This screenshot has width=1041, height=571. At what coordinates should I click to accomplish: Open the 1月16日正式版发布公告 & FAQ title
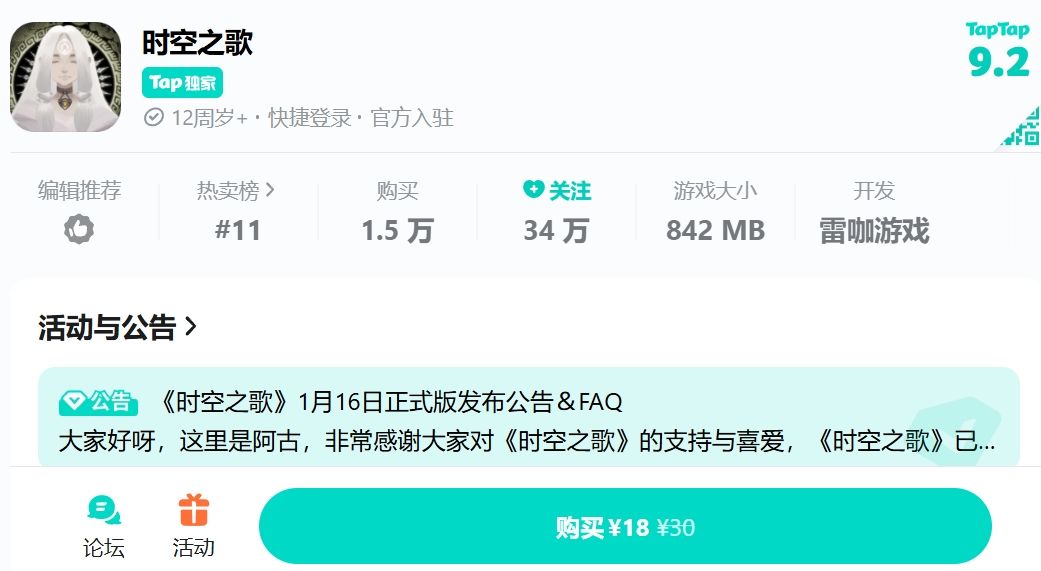[390, 402]
